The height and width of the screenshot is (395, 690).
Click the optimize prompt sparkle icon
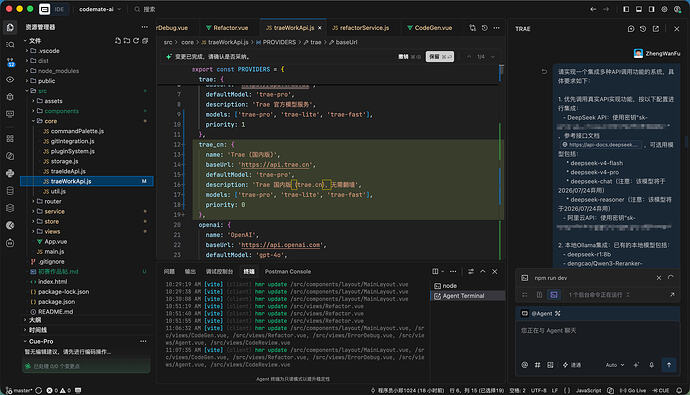pyautogui.click(x=636, y=365)
